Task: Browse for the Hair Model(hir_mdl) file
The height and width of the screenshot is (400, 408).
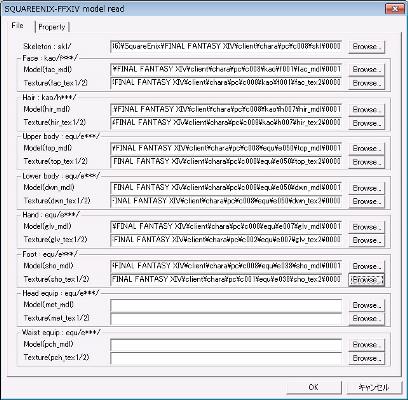Action: [366, 109]
